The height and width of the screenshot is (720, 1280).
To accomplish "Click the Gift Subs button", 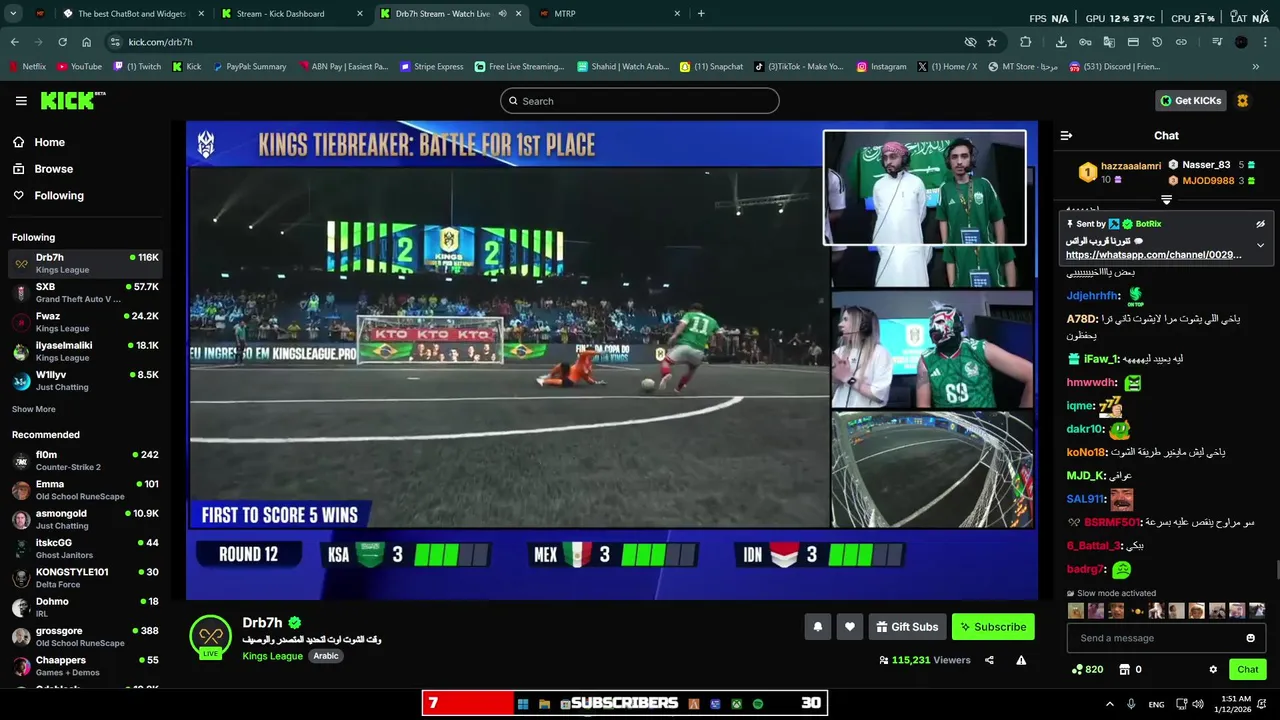I will click(x=907, y=627).
